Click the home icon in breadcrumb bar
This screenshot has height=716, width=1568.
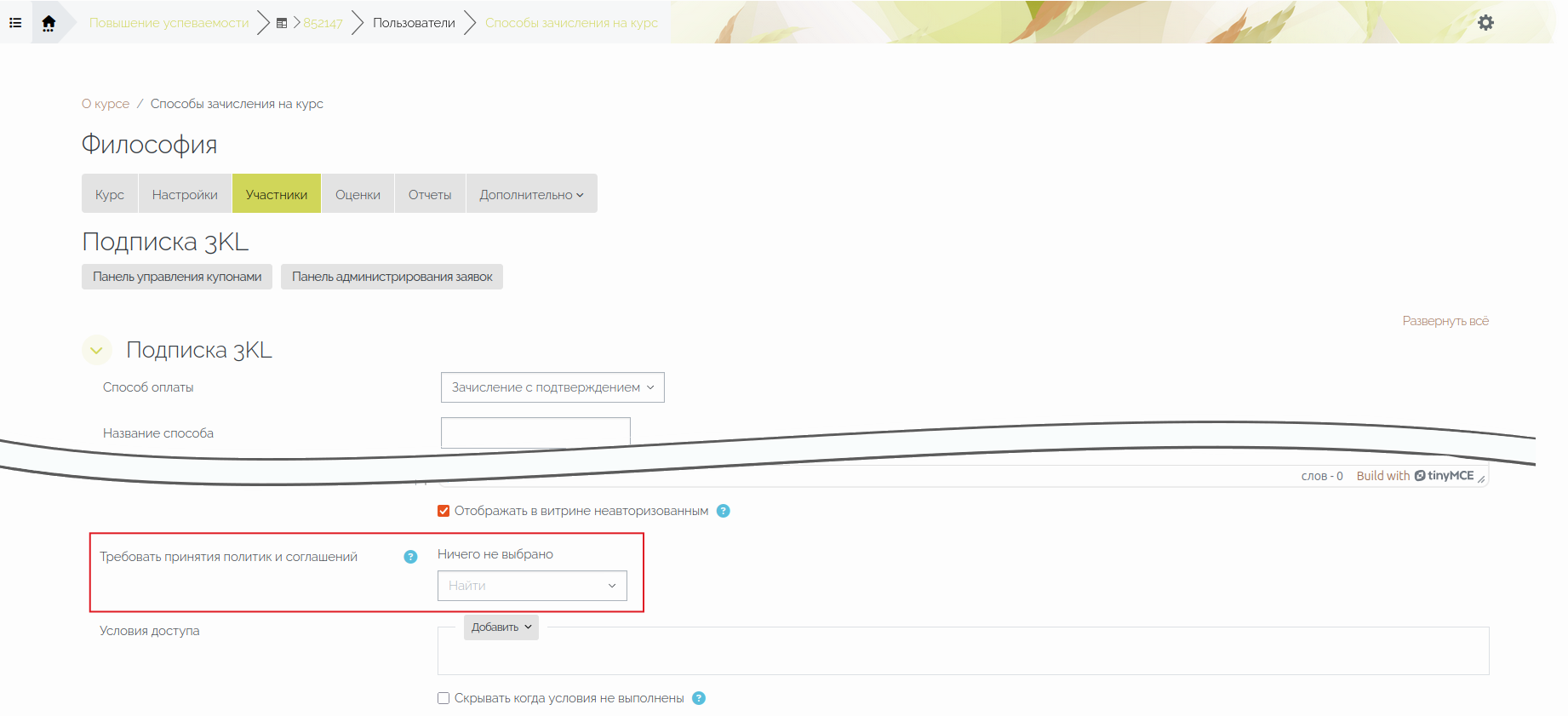[x=49, y=23]
